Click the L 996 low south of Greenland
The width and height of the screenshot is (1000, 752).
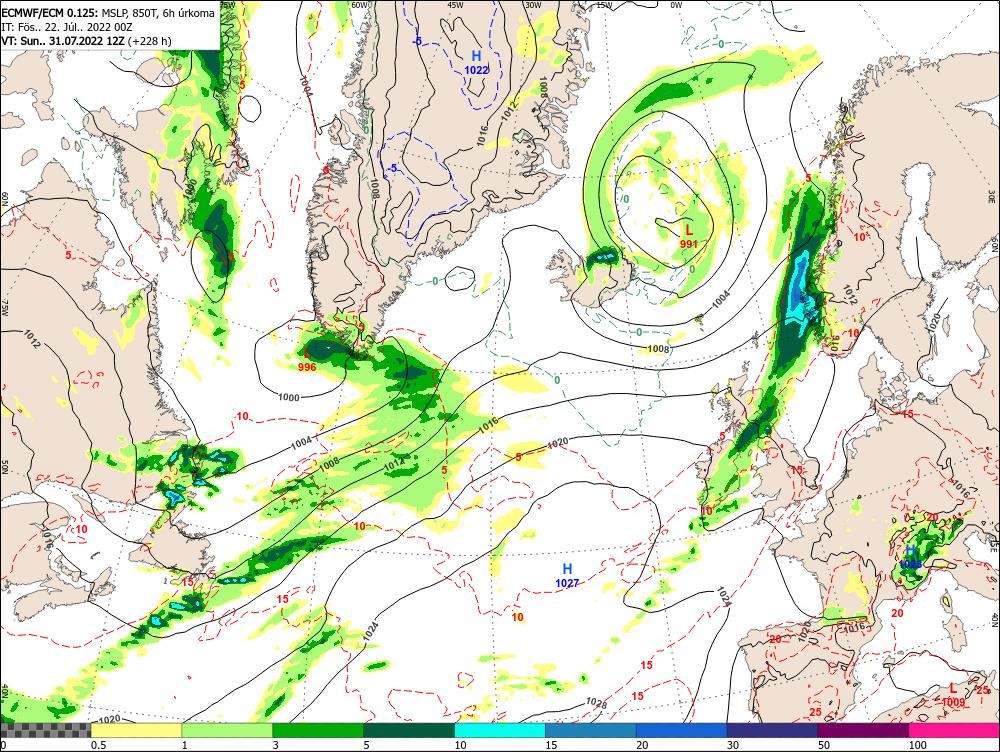point(307,360)
